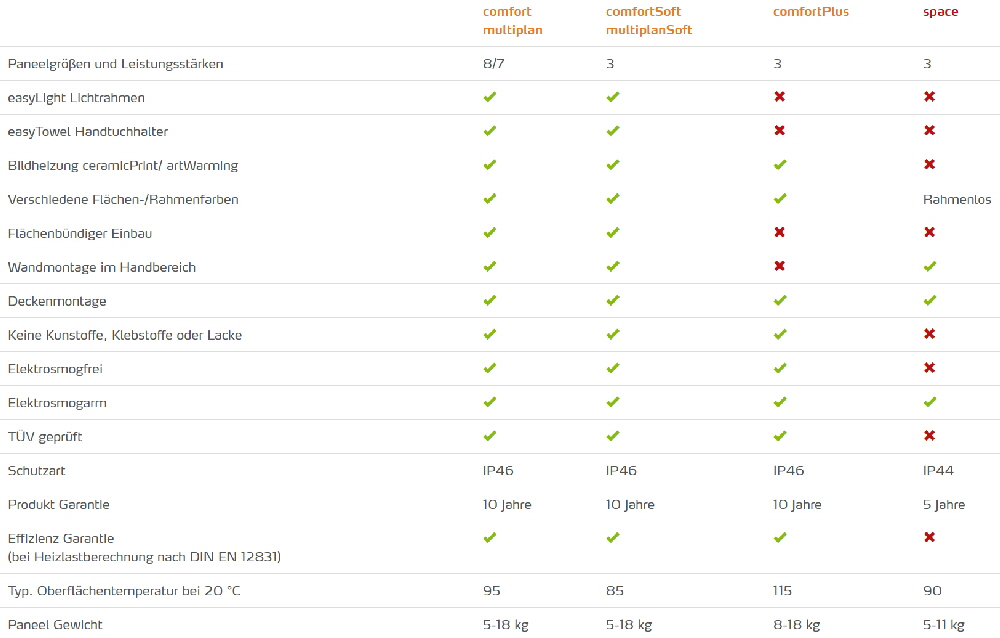Click the comfort multiplan column header
The width and height of the screenshot is (1000, 638).
pyautogui.click(x=512, y=21)
